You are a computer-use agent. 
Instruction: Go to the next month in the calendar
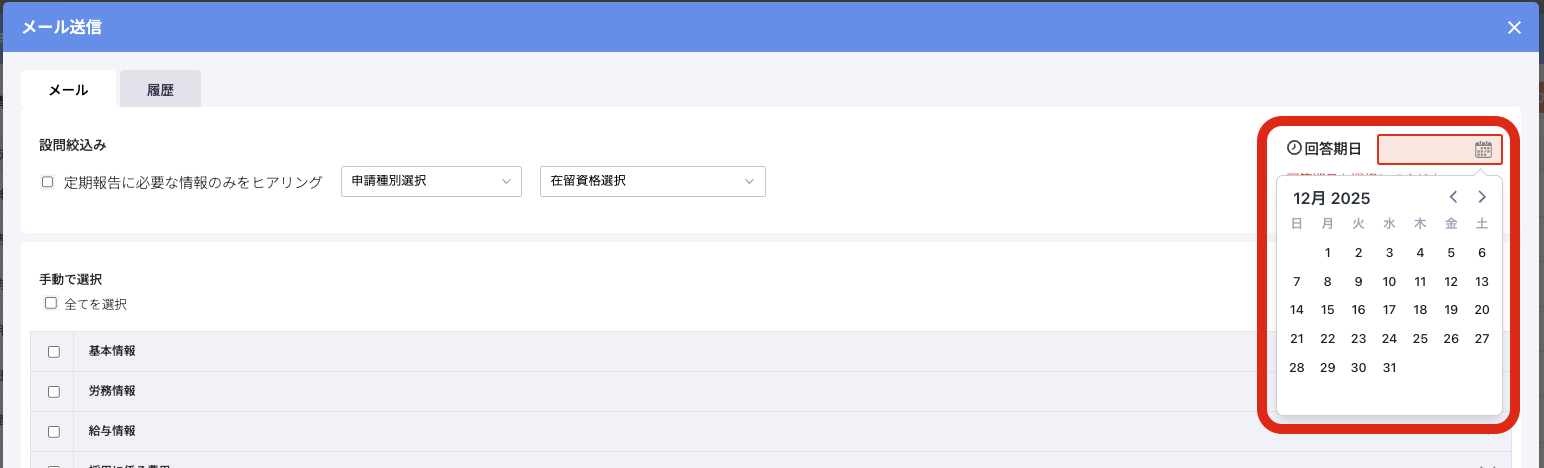coord(1482,197)
